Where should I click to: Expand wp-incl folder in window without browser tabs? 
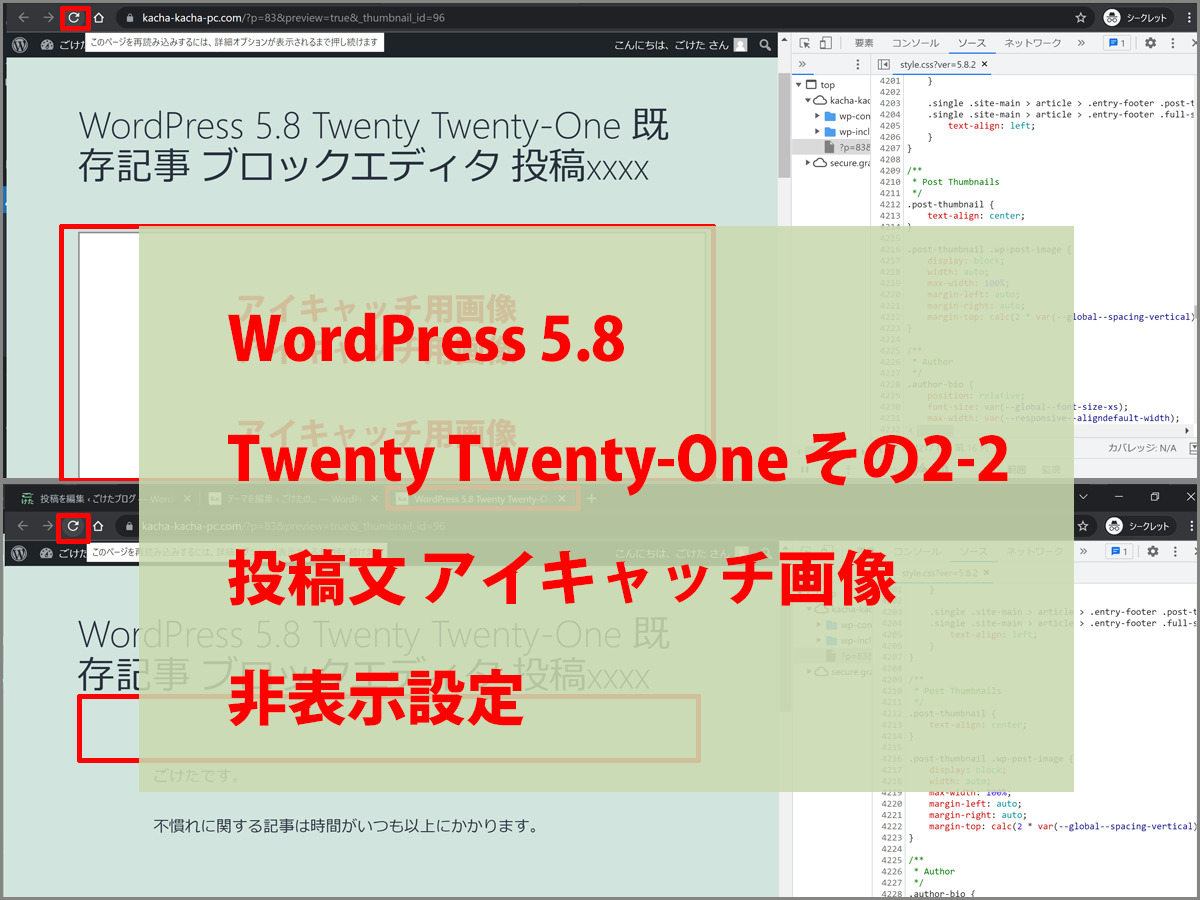[817, 131]
